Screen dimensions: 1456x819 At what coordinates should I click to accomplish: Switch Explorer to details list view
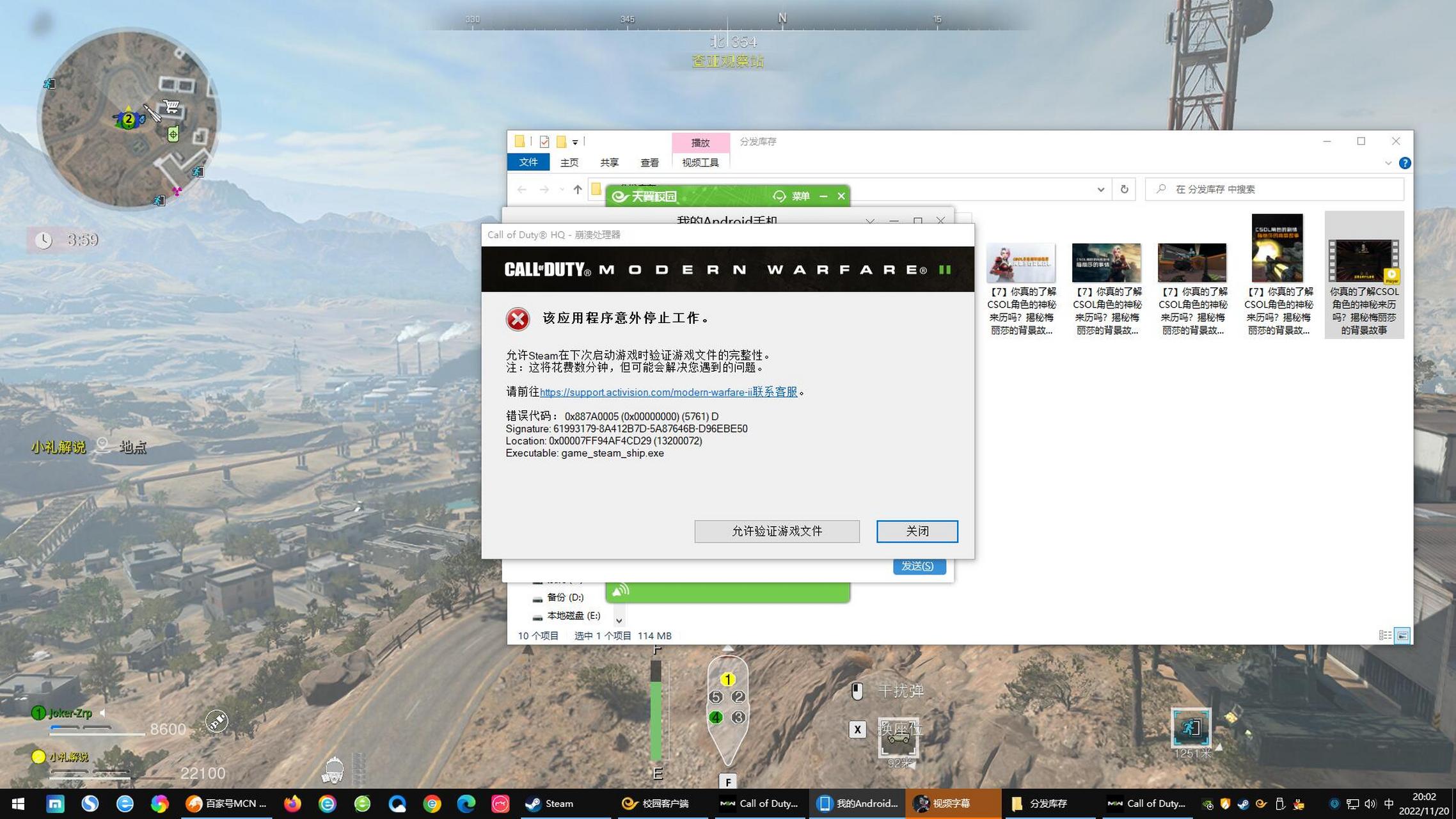click(1385, 635)
